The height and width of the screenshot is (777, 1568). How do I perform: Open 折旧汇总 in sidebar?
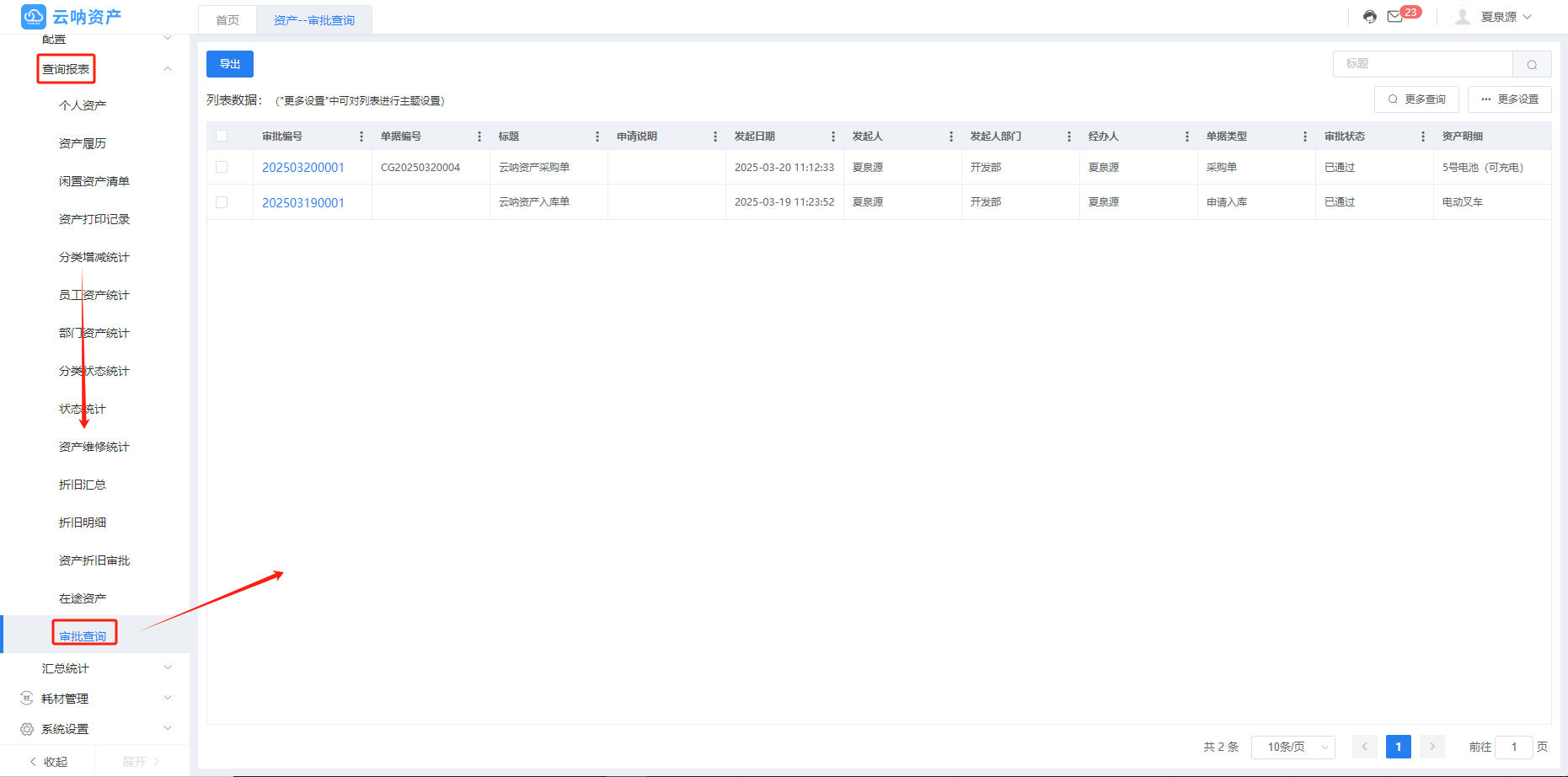tap(83, 485)
